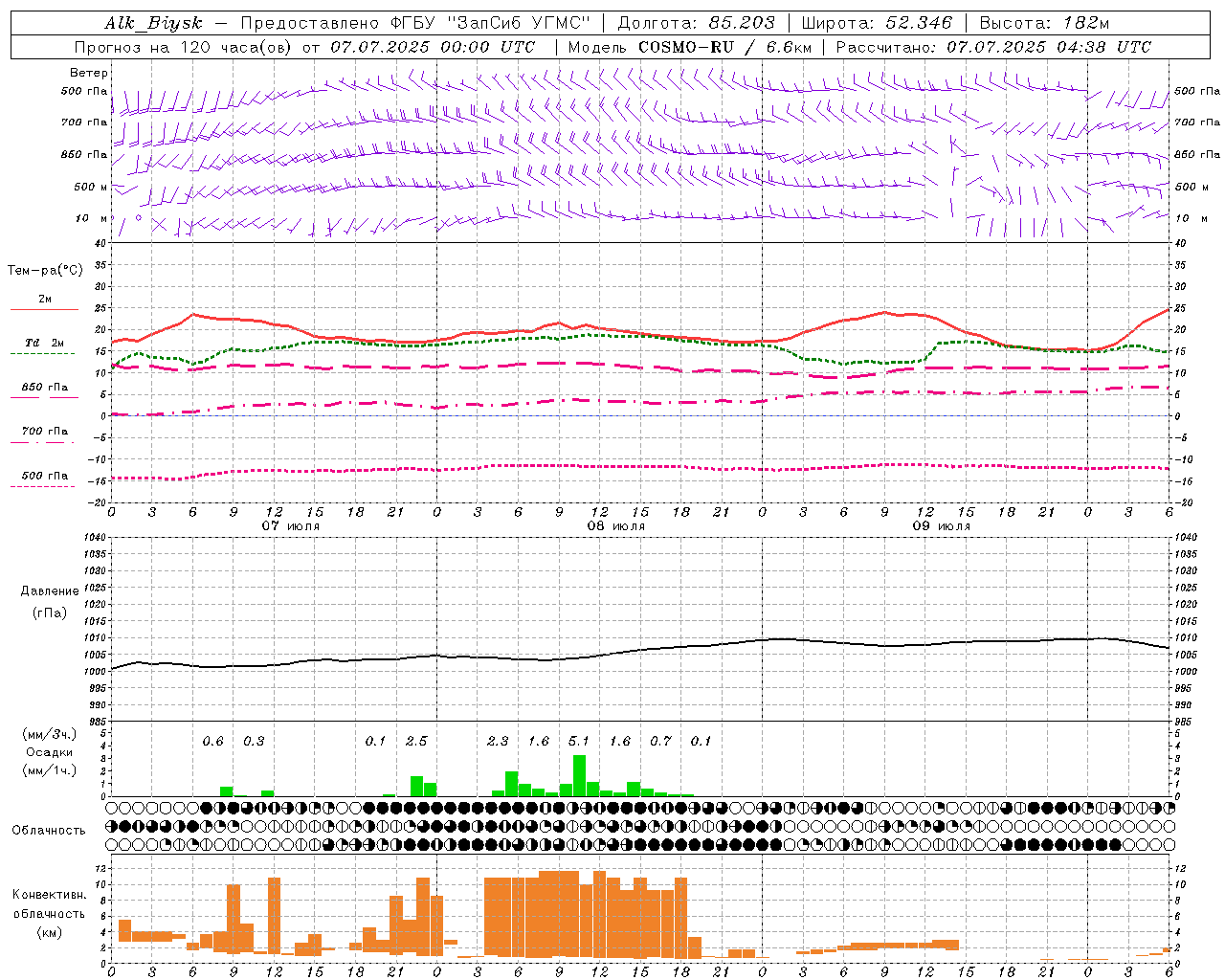Click the Долгота: 85.203 header field
Screen dimensions: 1225x980
697,24
